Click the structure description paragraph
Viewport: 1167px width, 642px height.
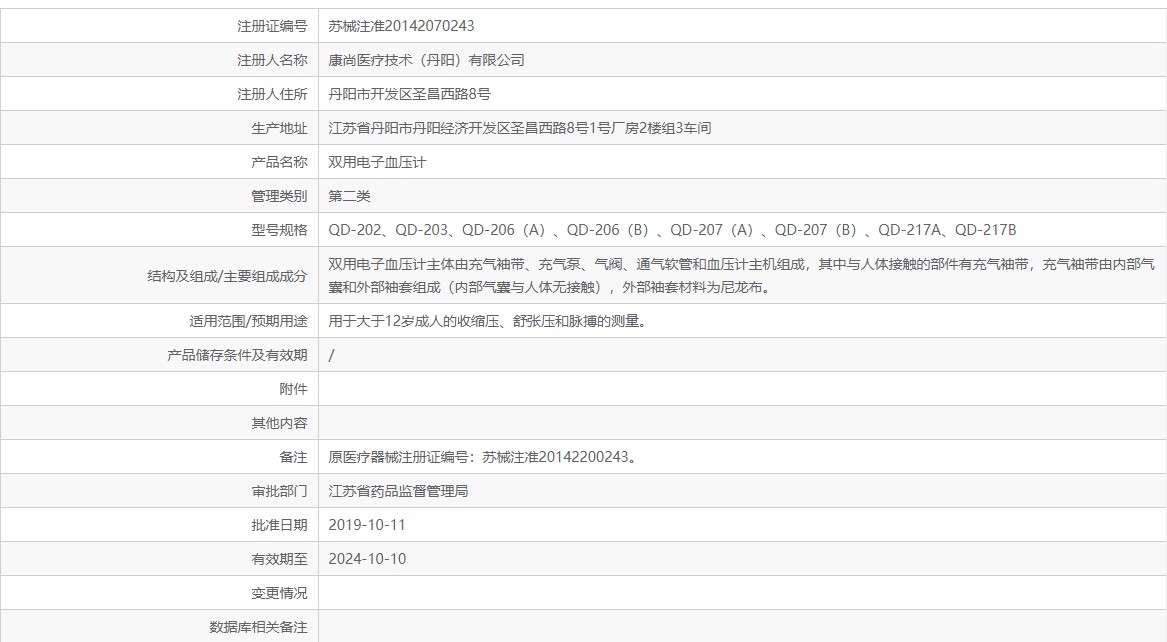(741, 275)
